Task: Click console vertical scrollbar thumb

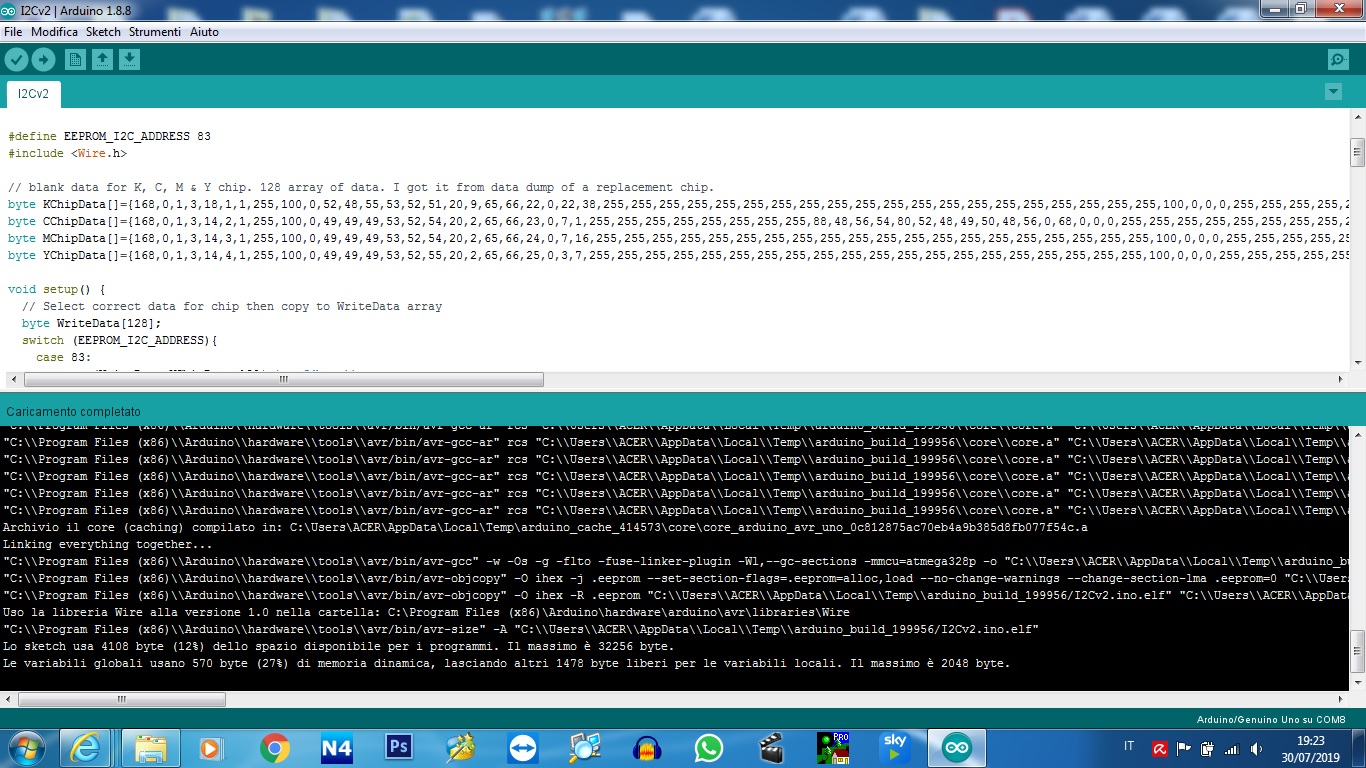Action: pyautogui.click(x=1357, y=651)
